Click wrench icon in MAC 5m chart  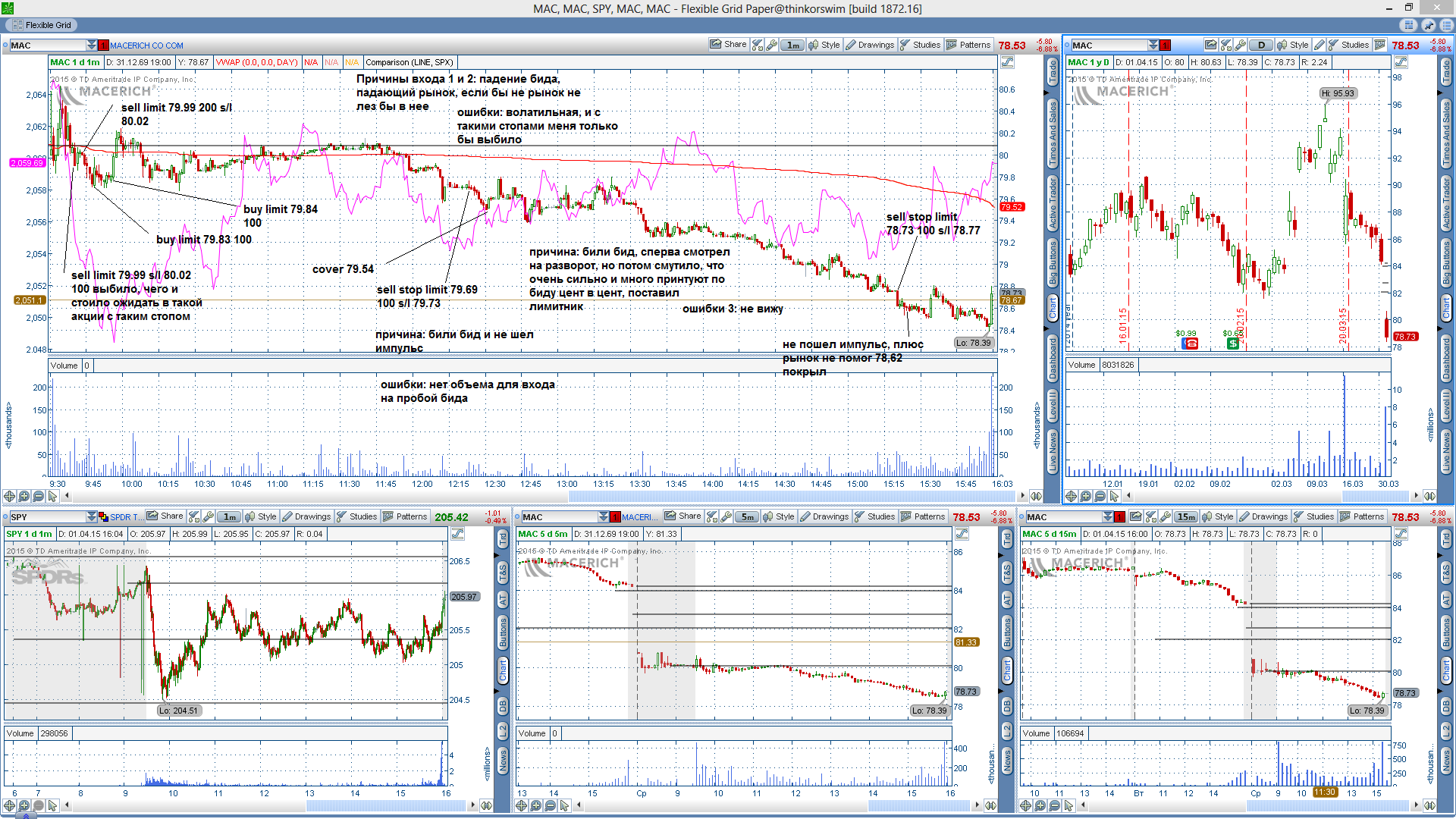click(726, 516)
